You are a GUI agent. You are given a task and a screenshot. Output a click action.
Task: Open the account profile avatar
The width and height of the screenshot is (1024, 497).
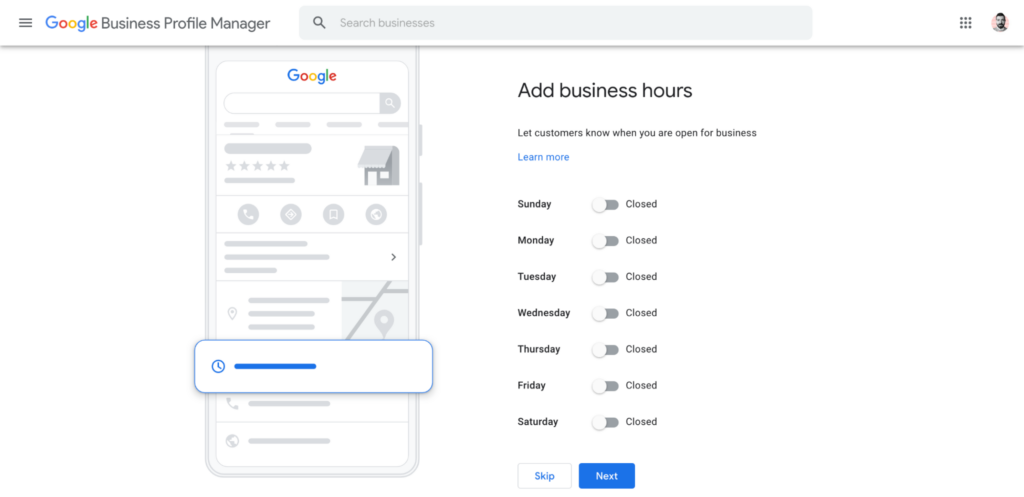[999, 23]
